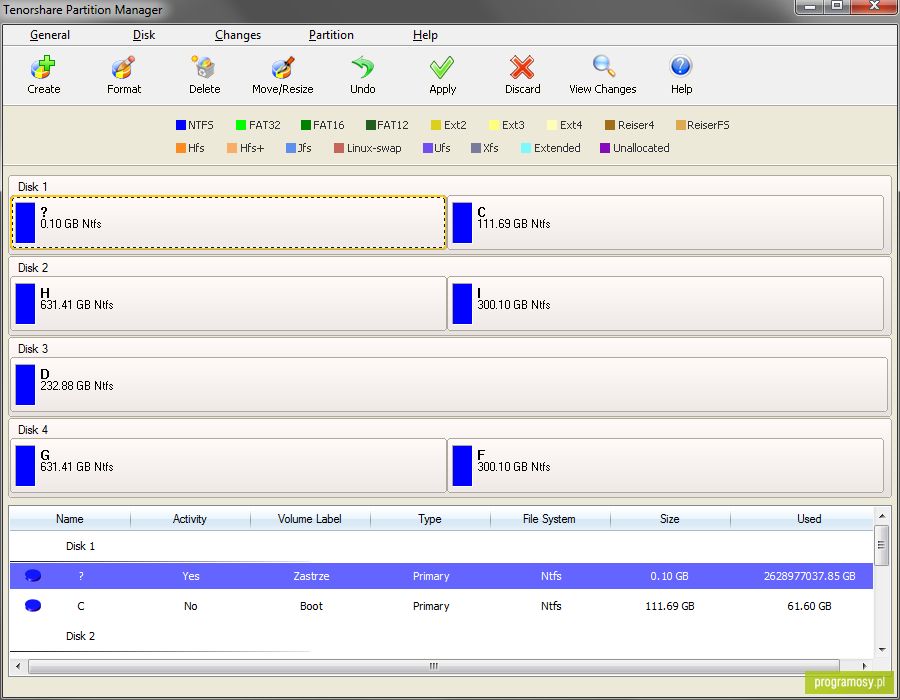Viewport: 900px width, 700px height.
Task: Sort by the Name column header
Action: 70,519
